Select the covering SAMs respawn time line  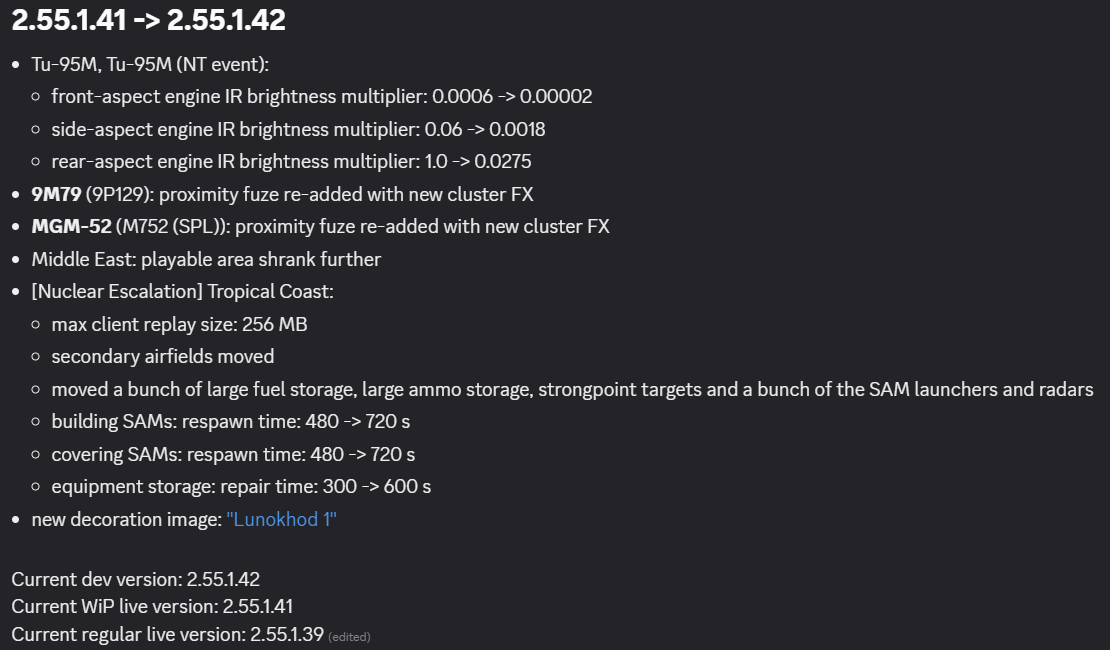[x=233, y=455]
